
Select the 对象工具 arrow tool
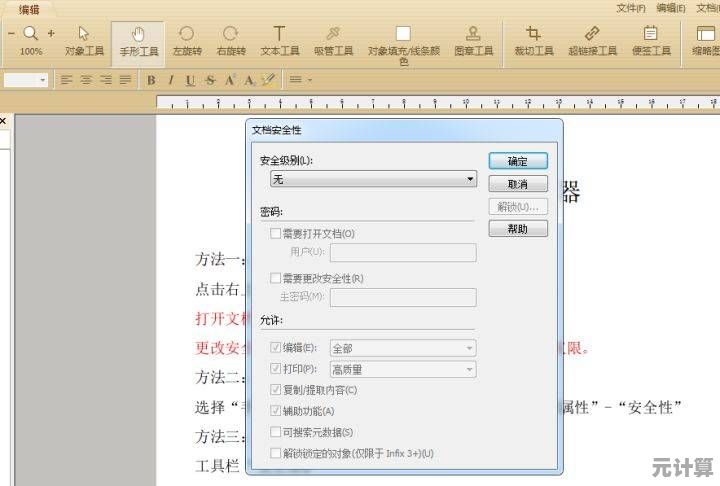(84, 40)
